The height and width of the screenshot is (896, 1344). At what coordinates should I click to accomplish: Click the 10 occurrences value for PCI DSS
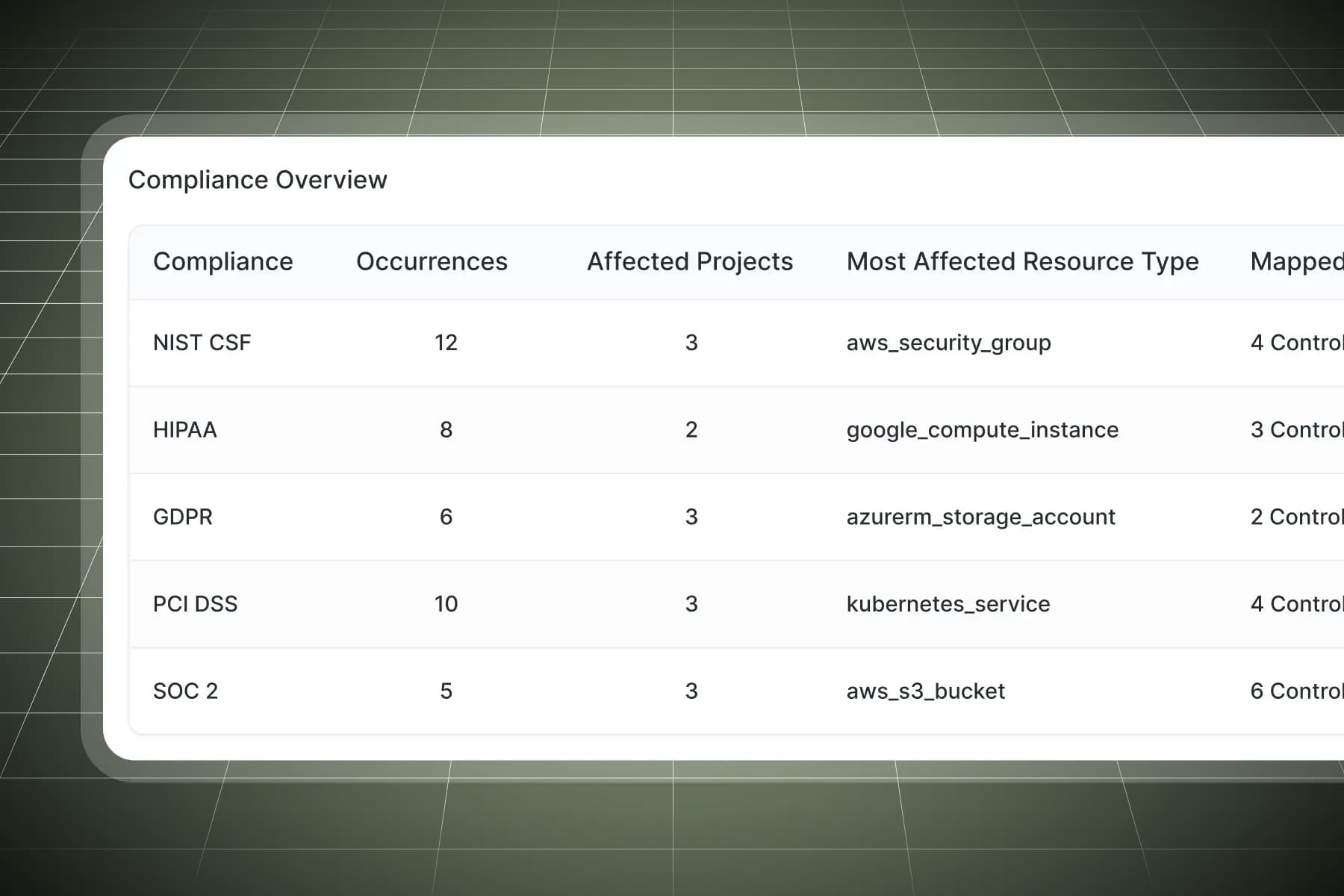[446, 604]
